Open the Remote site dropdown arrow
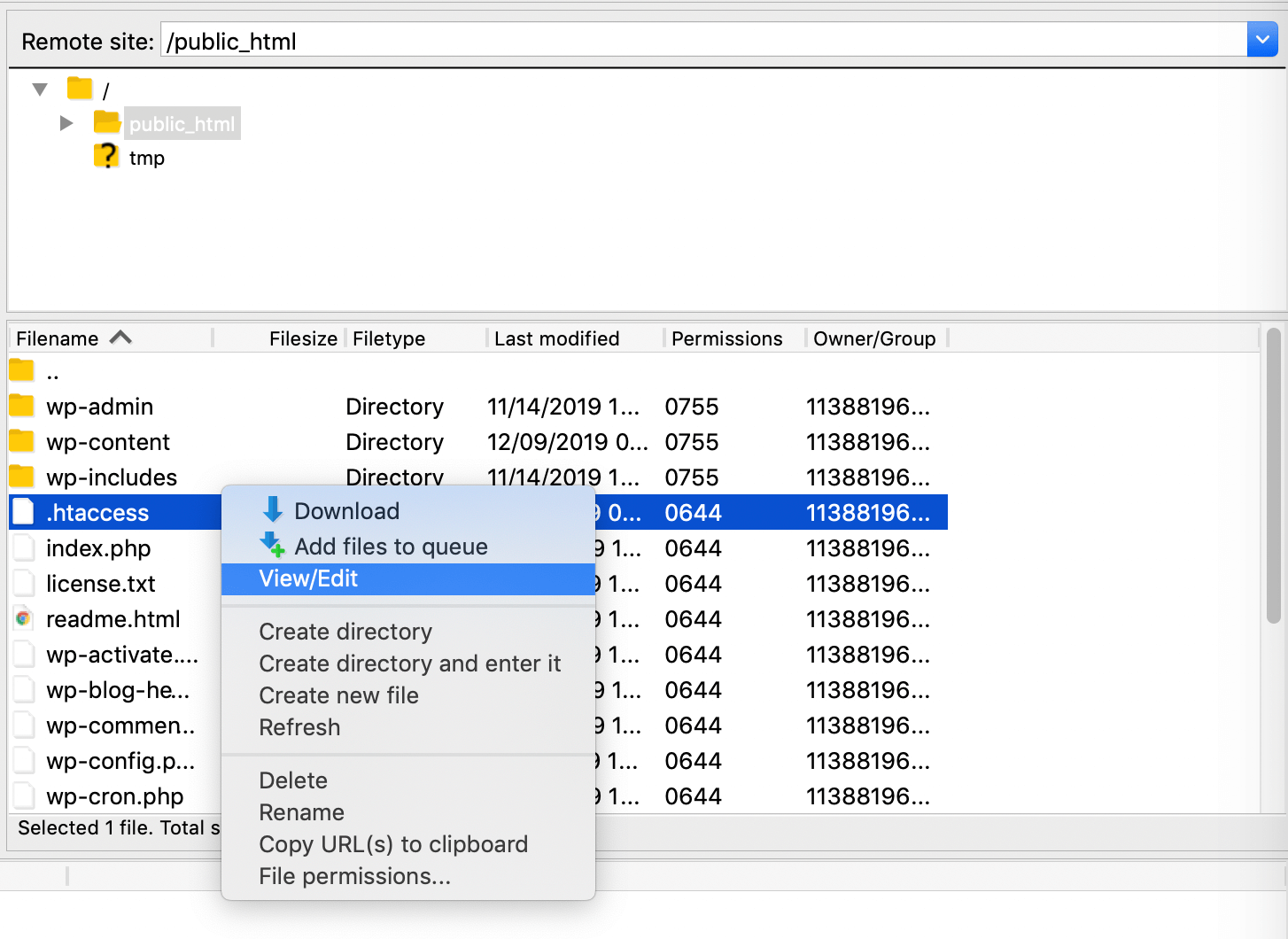1288x939 pixels. coord(1261,39)
